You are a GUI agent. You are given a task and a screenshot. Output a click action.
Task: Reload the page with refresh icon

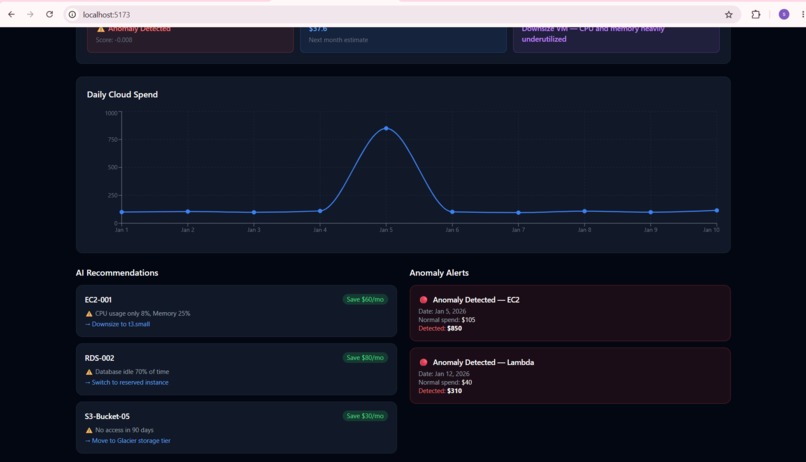tap(49, 14)
